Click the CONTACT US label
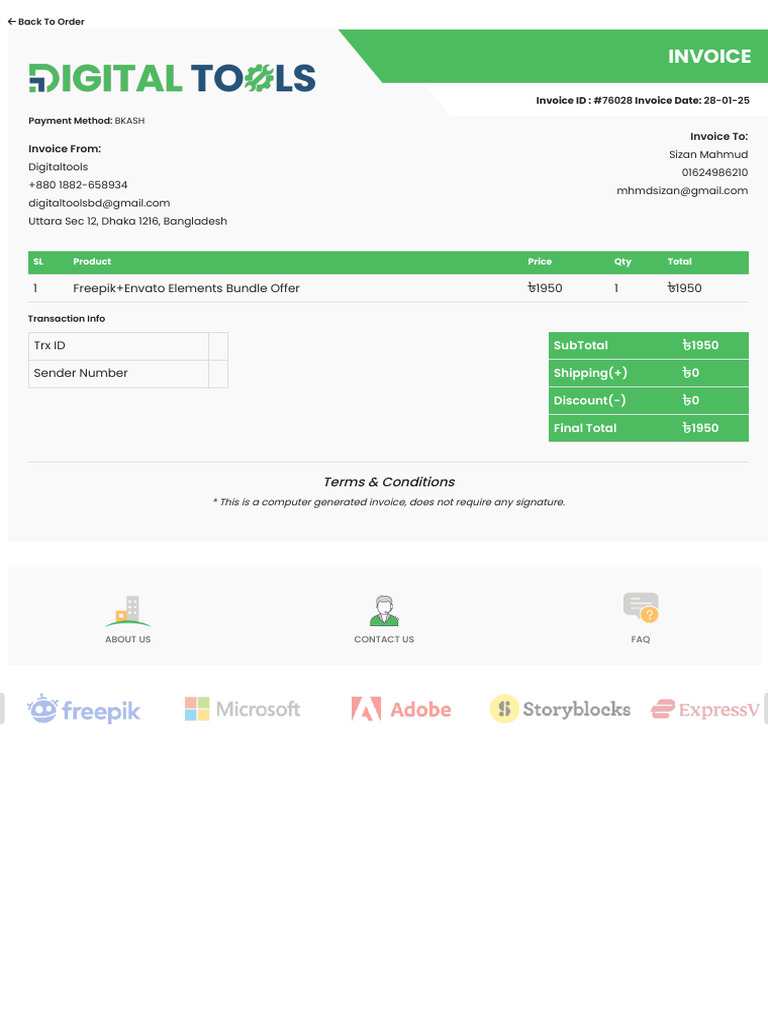 tap(384, 639)
